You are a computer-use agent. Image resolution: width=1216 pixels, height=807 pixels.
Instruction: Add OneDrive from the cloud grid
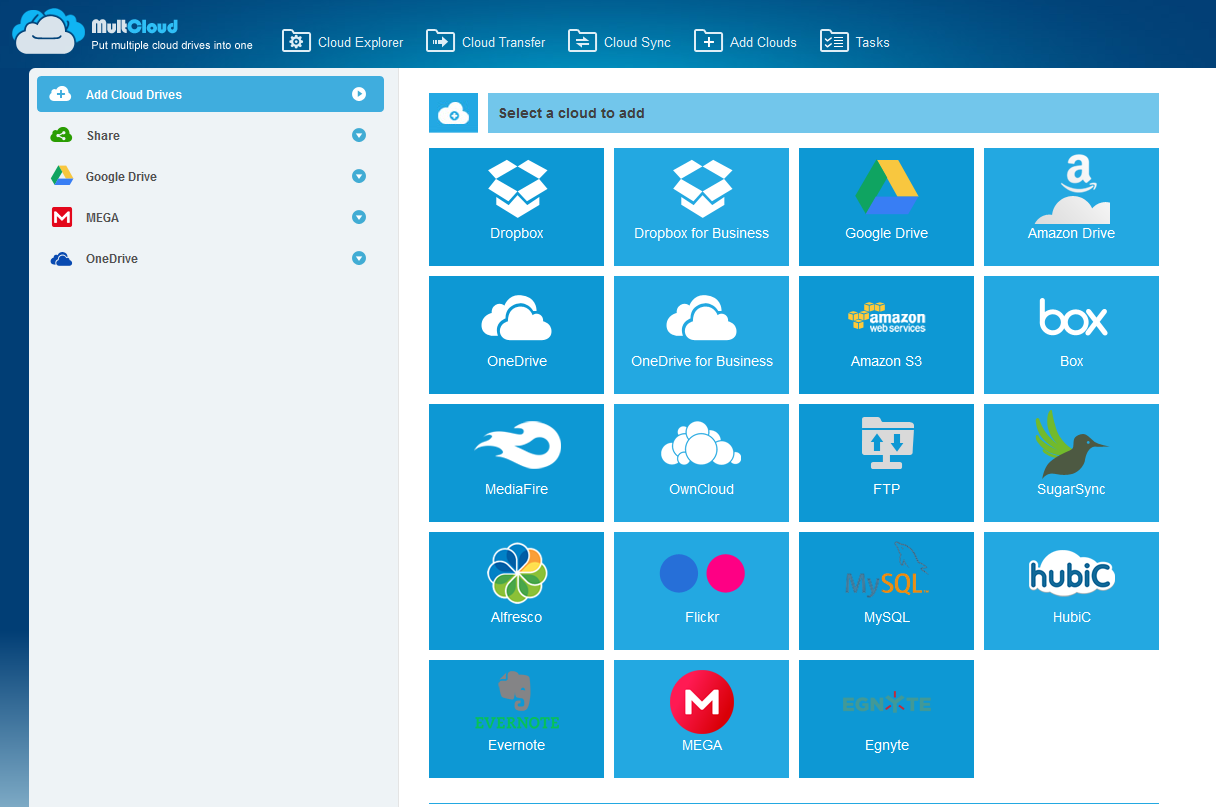[516, 335]
